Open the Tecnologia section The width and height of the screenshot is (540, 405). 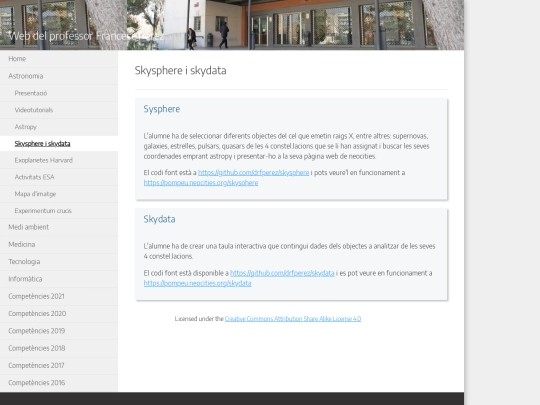click(x=59, y=262)
